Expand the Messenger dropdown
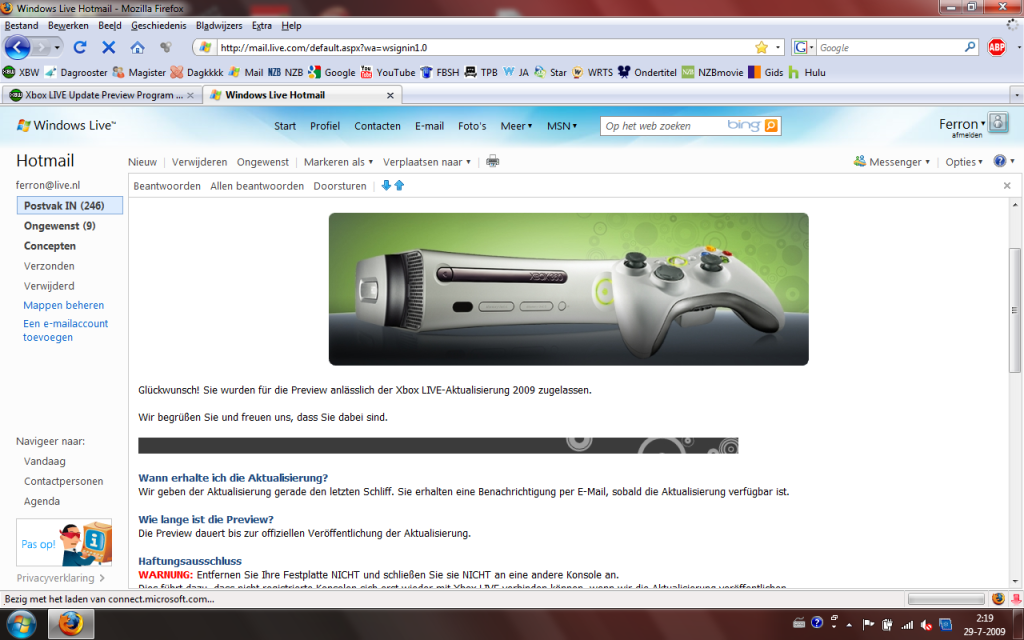Screen dimensions: 1024x640 coord(891,161)
